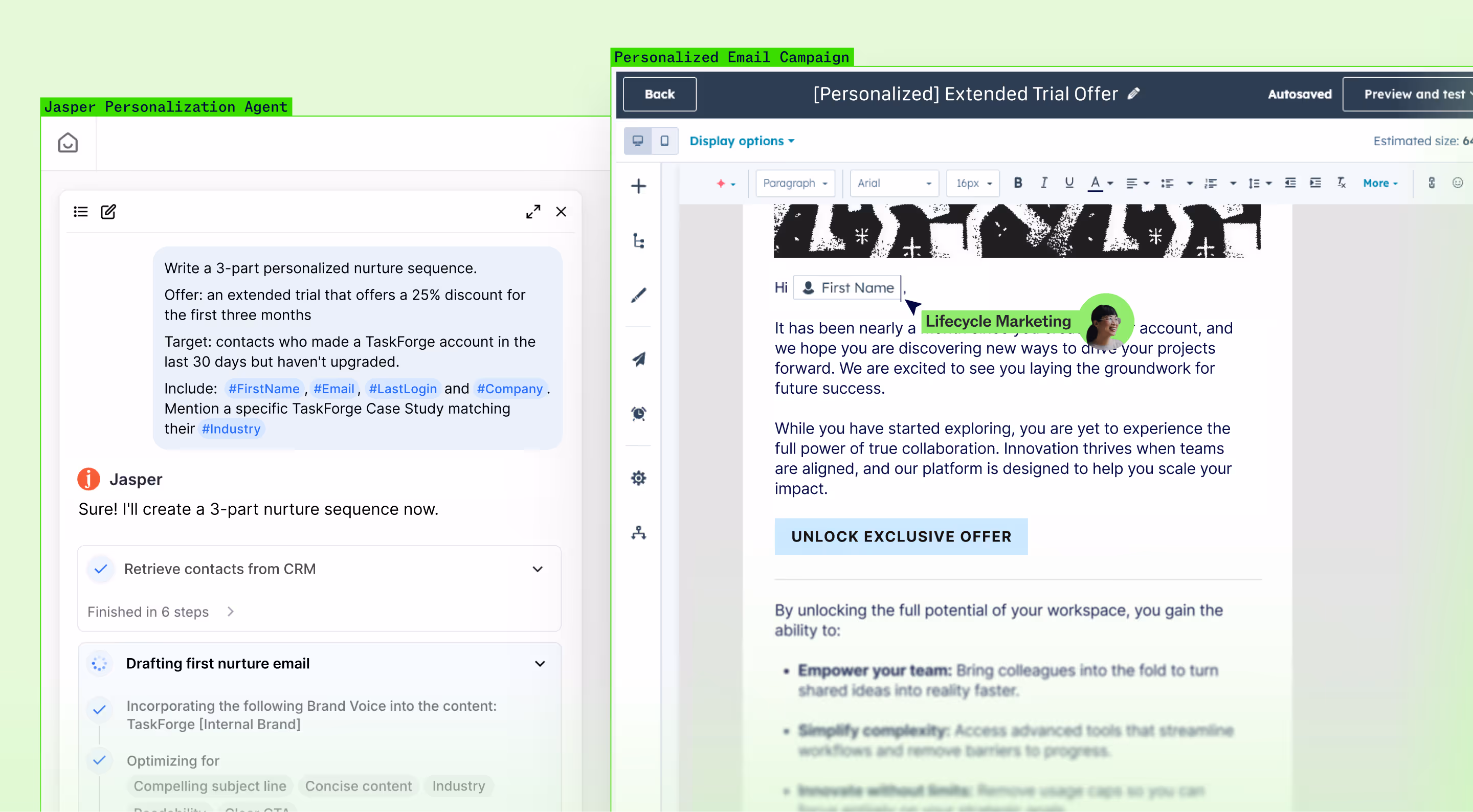Click the First Name personalization token
The width and height of the screenshot is (1473, 812).
click(x=847, y=288)
